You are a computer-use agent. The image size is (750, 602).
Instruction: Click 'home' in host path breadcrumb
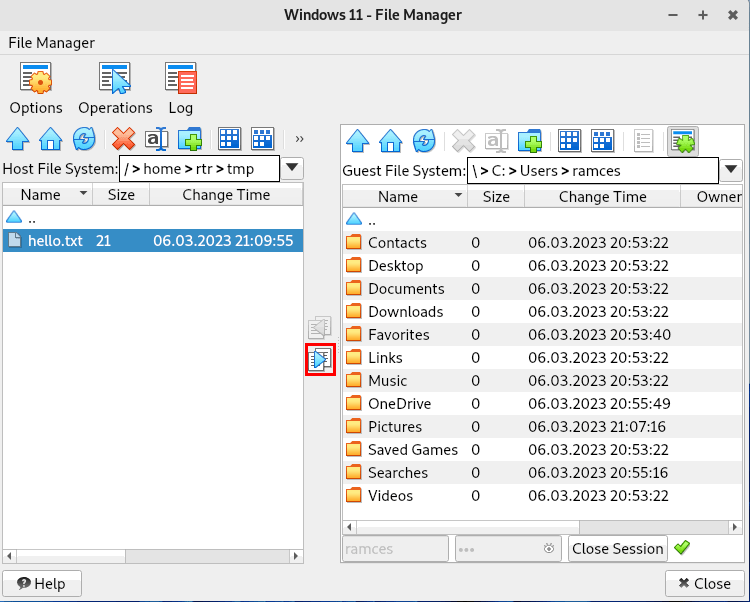tap(162, 169)
